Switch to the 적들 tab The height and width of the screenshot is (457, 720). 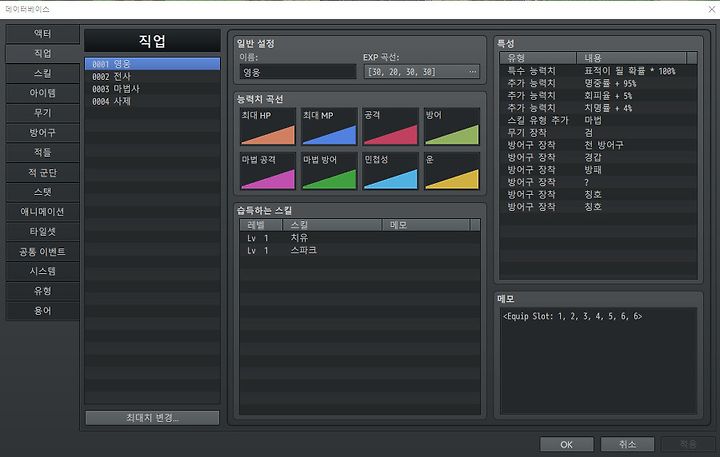point(42,152)
